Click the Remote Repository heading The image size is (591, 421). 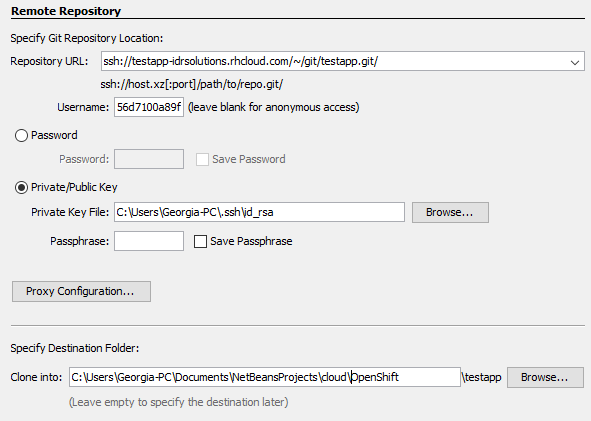66,11
